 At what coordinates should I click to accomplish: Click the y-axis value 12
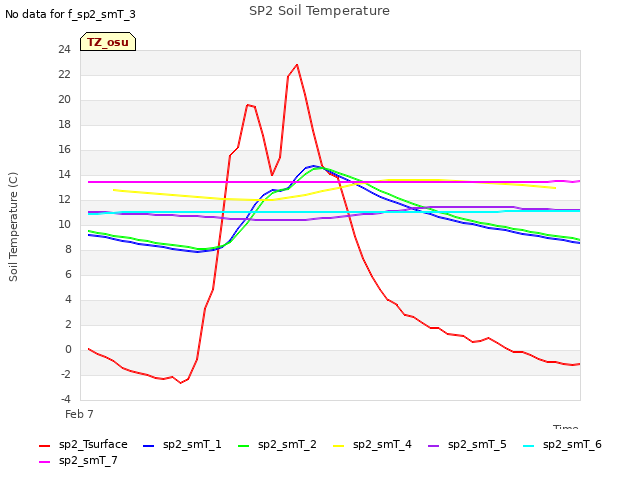click(64, 200)
